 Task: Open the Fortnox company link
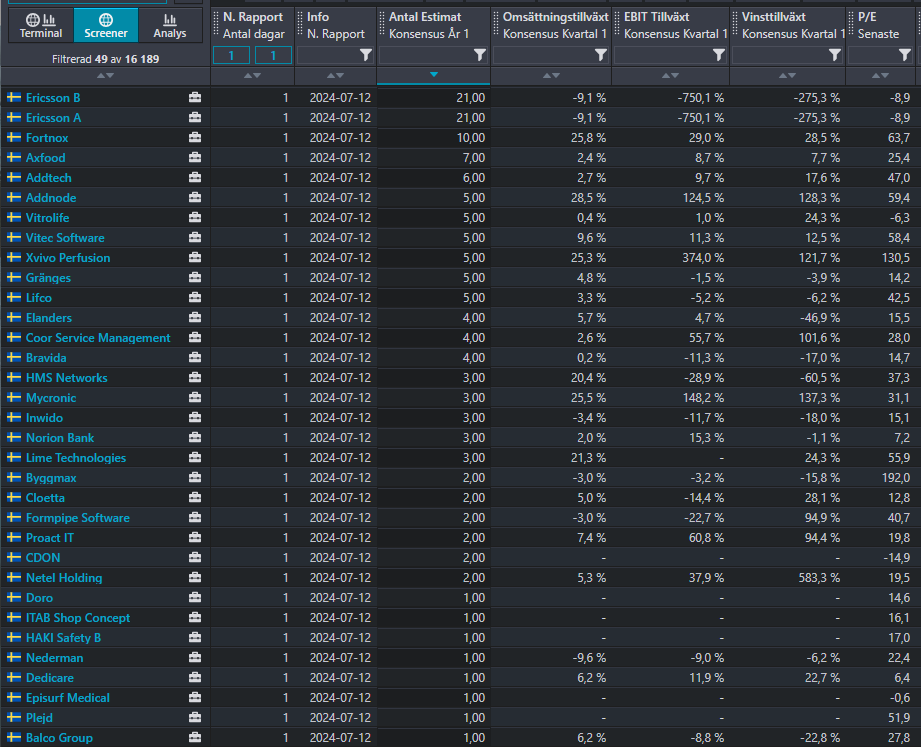coord(47,138)
